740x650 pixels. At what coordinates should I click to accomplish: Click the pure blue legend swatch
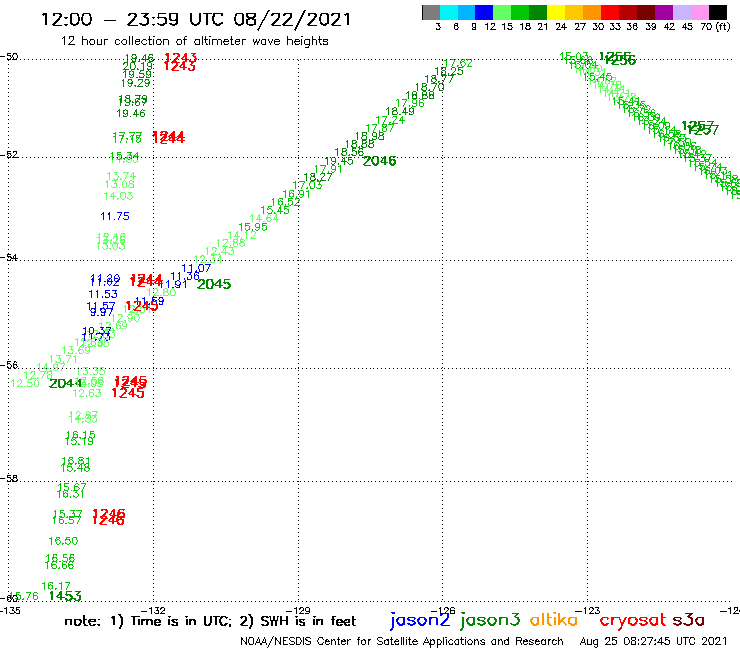[x=484, y=12]
